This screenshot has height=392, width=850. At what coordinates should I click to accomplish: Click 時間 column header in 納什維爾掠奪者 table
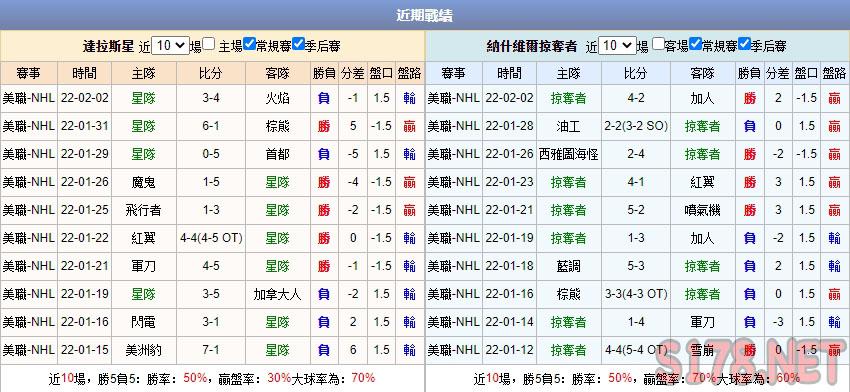pos(509,73)
